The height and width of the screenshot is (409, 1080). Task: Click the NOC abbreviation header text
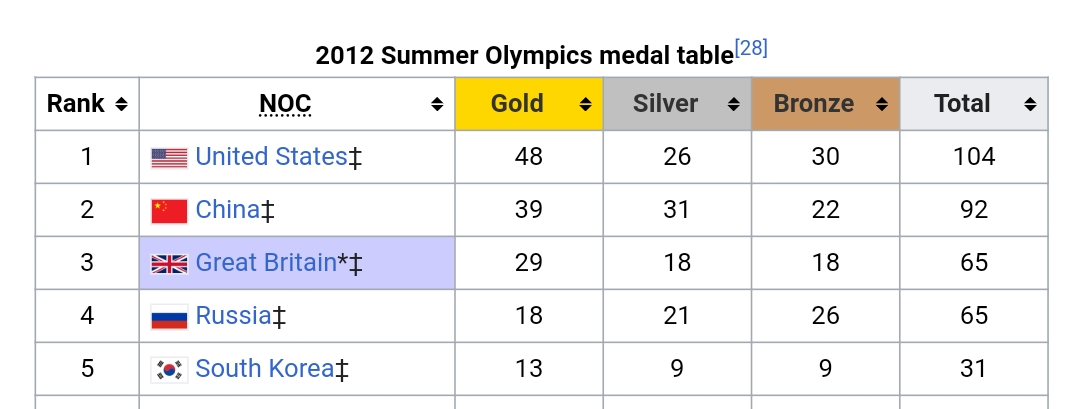point(285,104)
